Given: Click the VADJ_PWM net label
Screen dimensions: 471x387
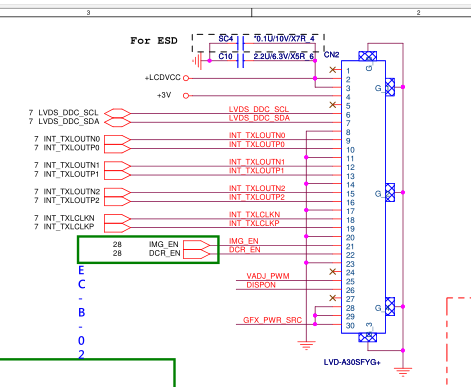Looking at the screenshot, I should tap(268, 276).
